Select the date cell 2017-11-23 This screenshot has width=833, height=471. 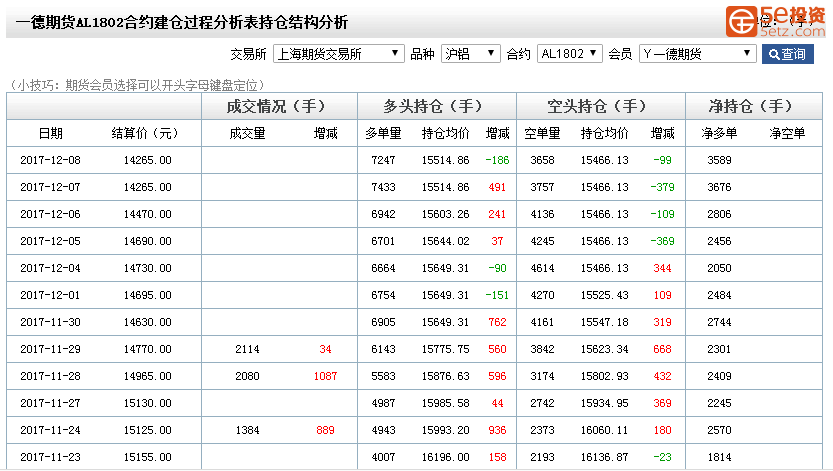coord(50,457)
